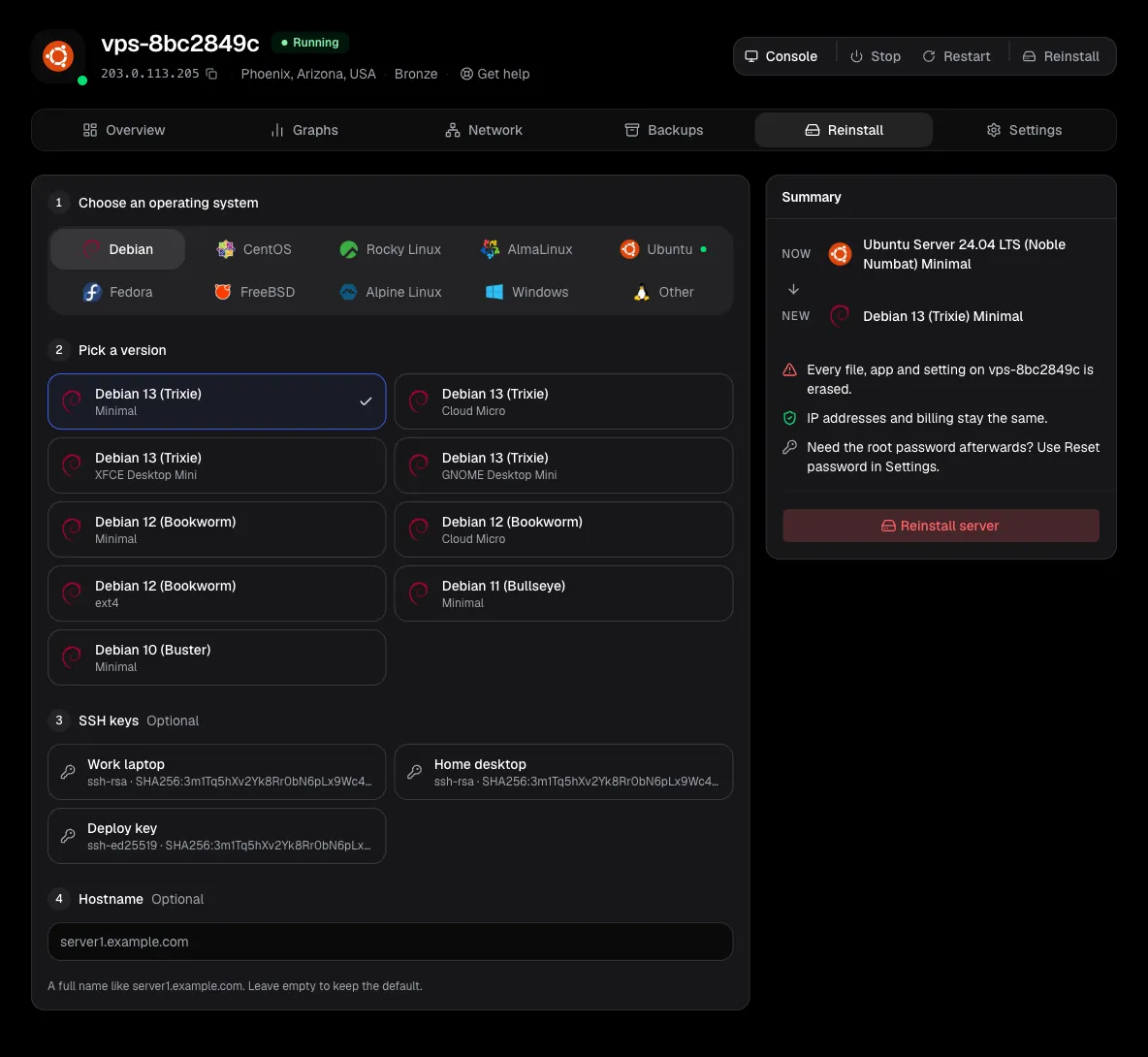Restart the server from header

(x=956, y=56)
